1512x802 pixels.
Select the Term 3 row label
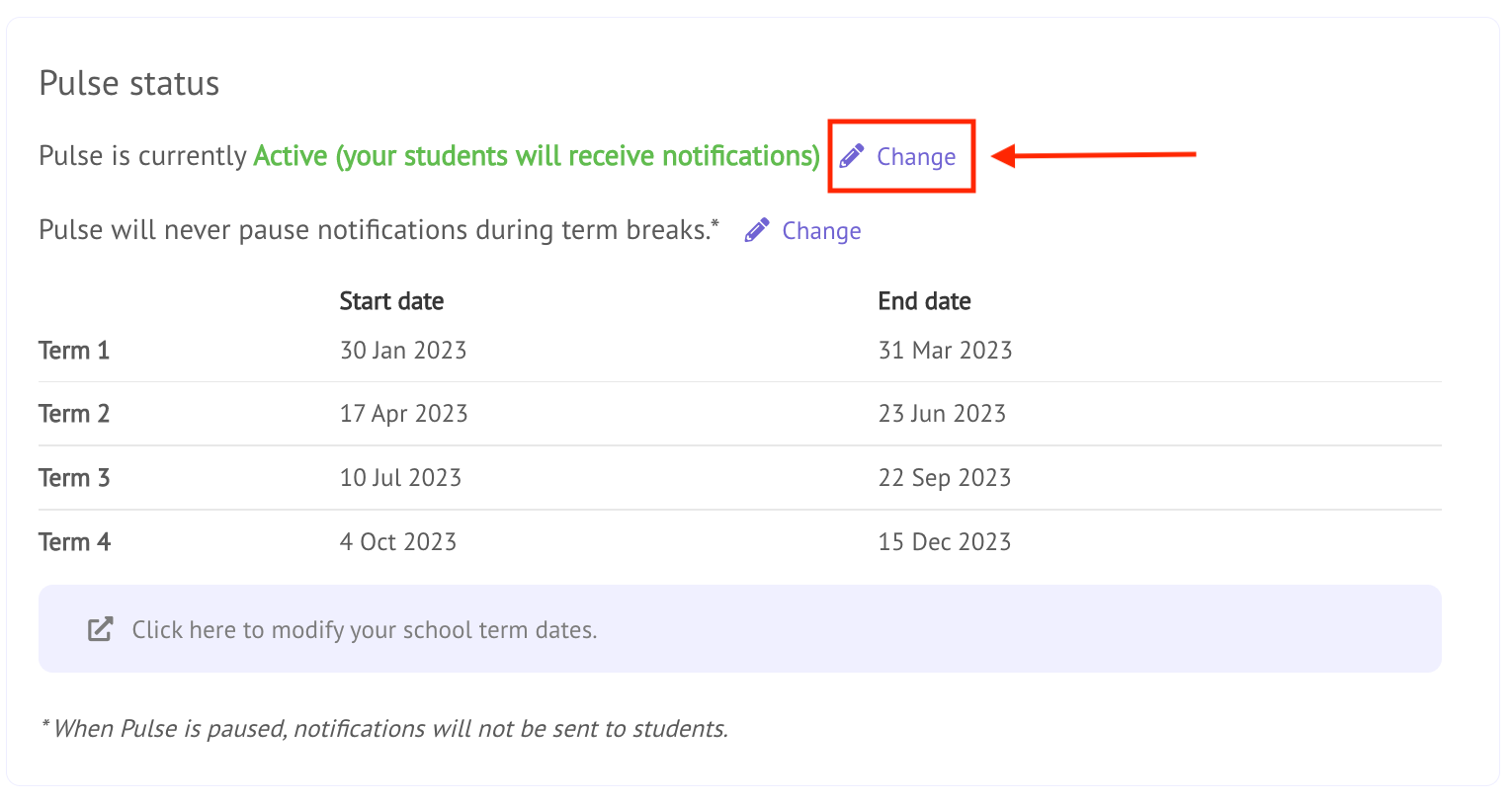pyautogui.click(x=74, y=478)
